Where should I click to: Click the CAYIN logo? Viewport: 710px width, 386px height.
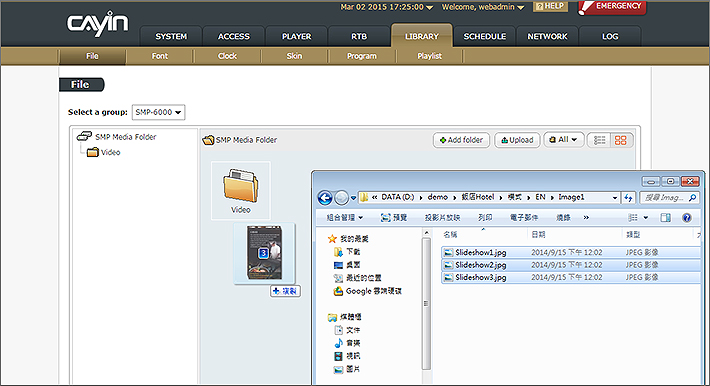97,24
